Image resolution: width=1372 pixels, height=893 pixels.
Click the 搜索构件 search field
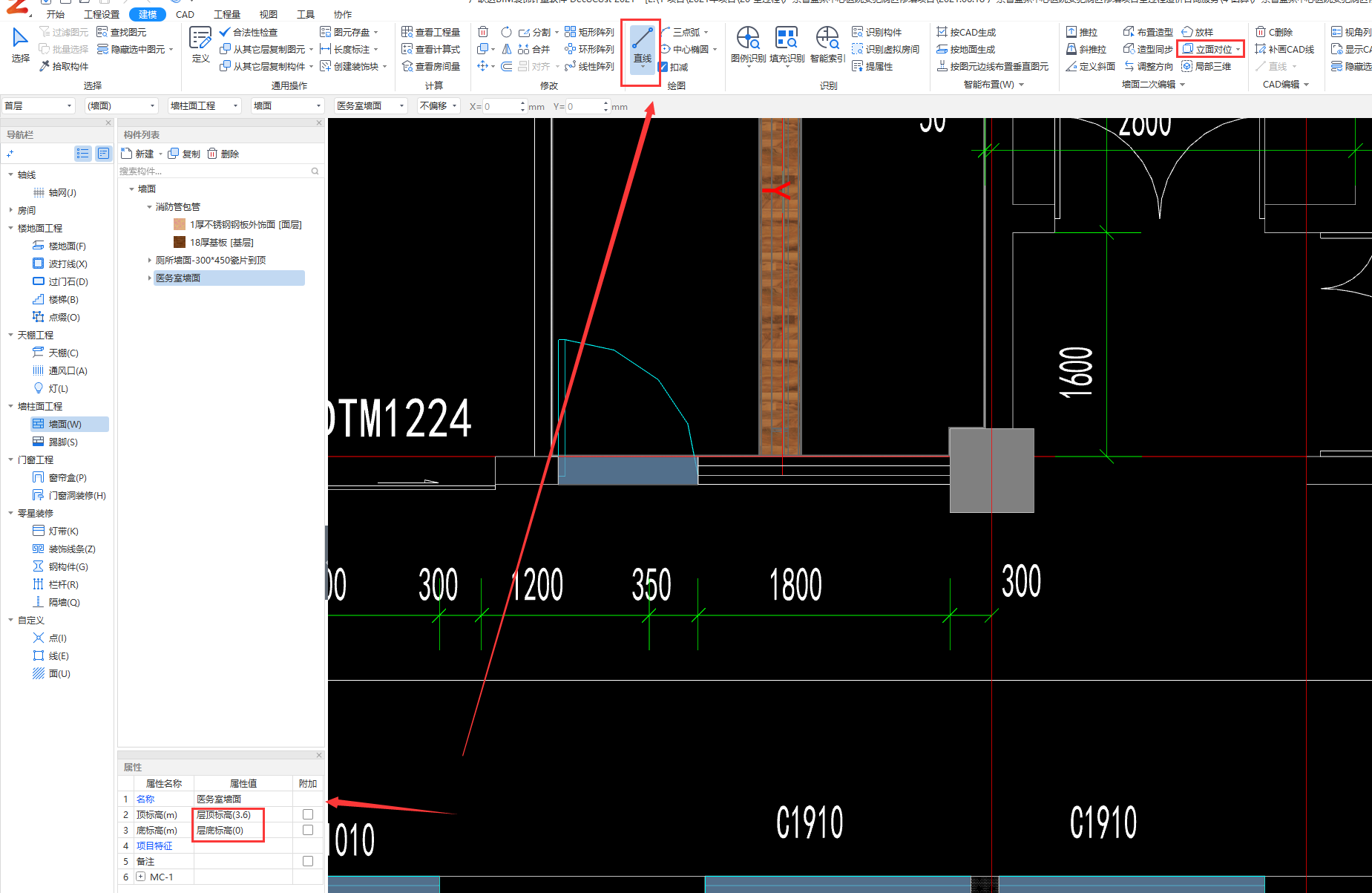click(220, 171)
